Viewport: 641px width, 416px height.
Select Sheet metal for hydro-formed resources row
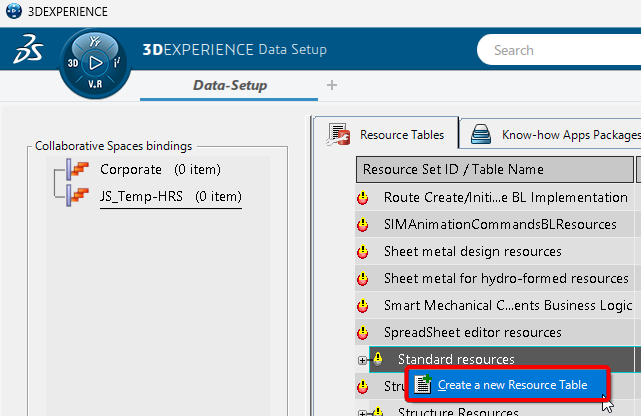coord(495,278)
